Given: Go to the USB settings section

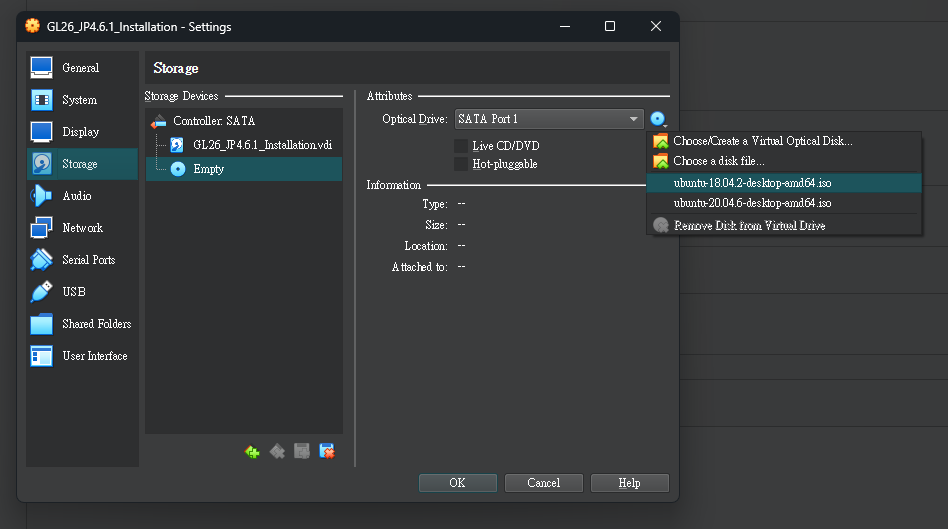Looking at the screenshot, I should 73,292.
